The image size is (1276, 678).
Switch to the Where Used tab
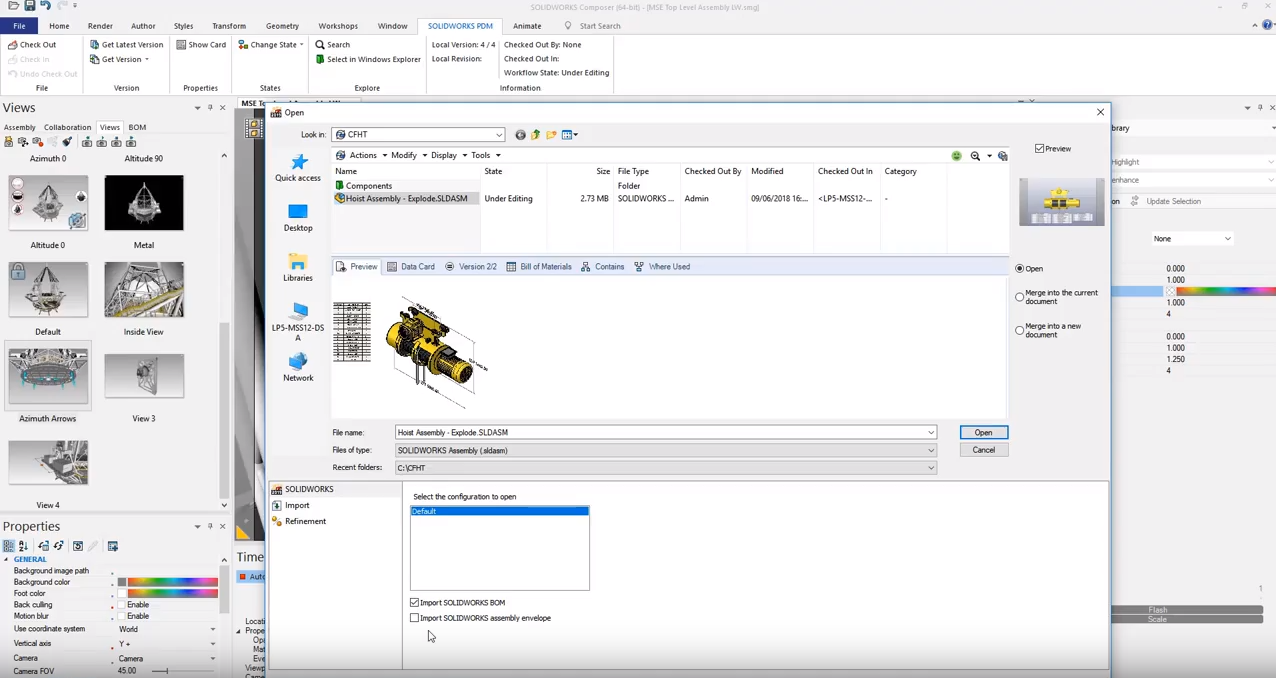coord(662,267)
